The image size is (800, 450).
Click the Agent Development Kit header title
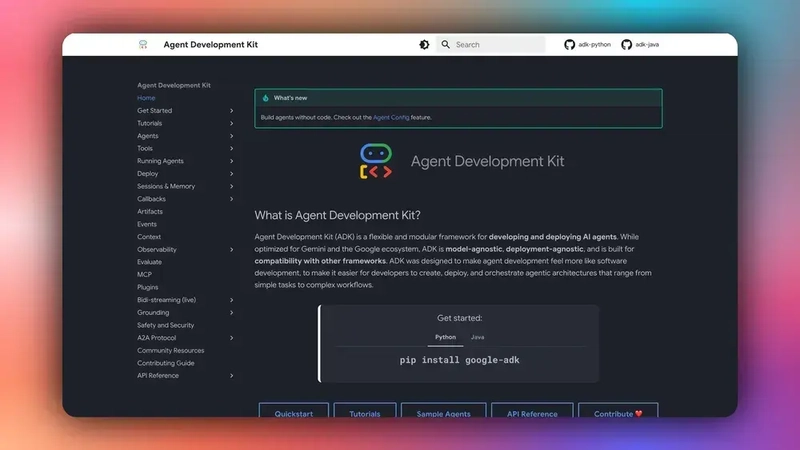[210, 44]
